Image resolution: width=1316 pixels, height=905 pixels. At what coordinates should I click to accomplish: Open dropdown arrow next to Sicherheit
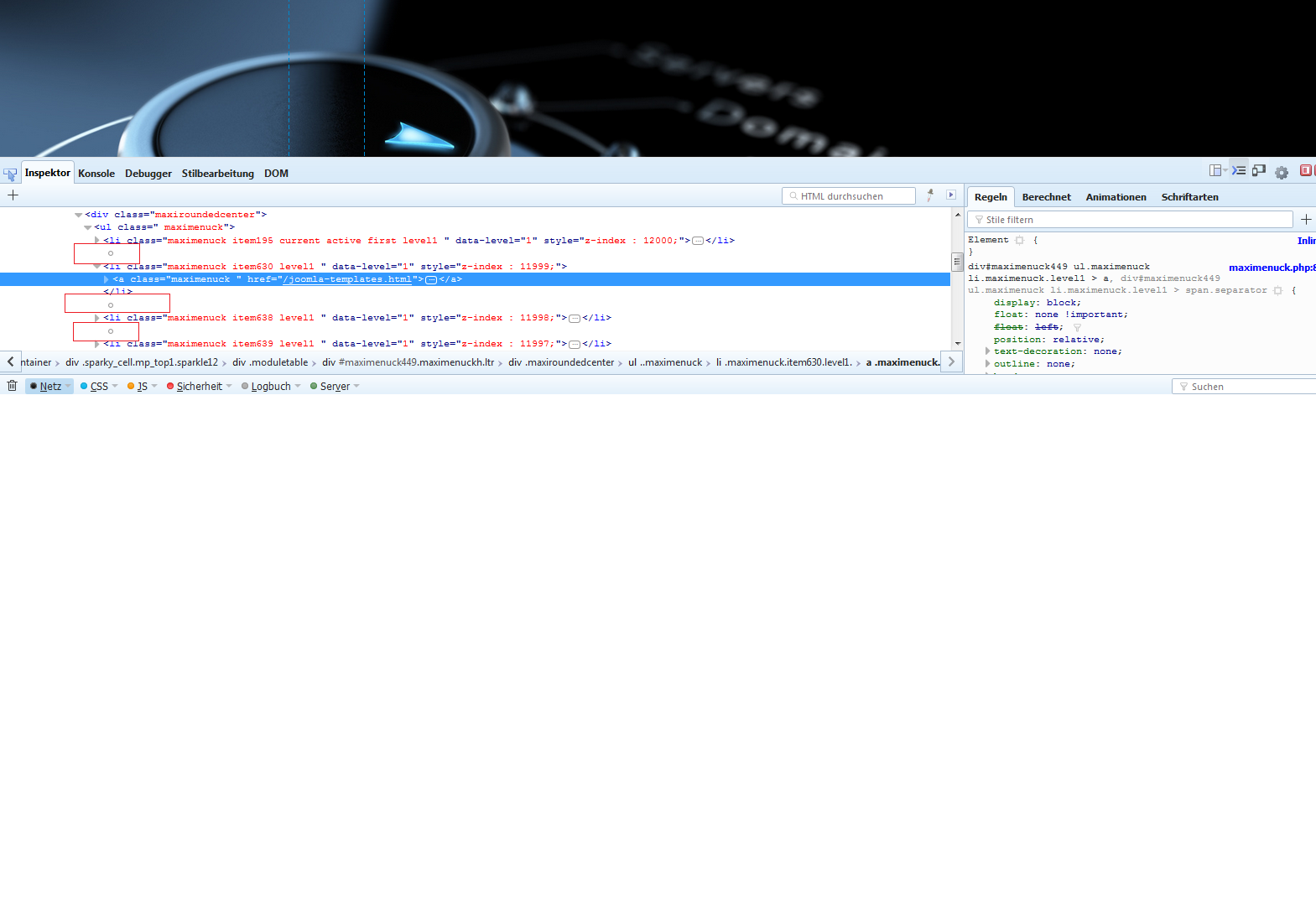[x=229, y=386]
